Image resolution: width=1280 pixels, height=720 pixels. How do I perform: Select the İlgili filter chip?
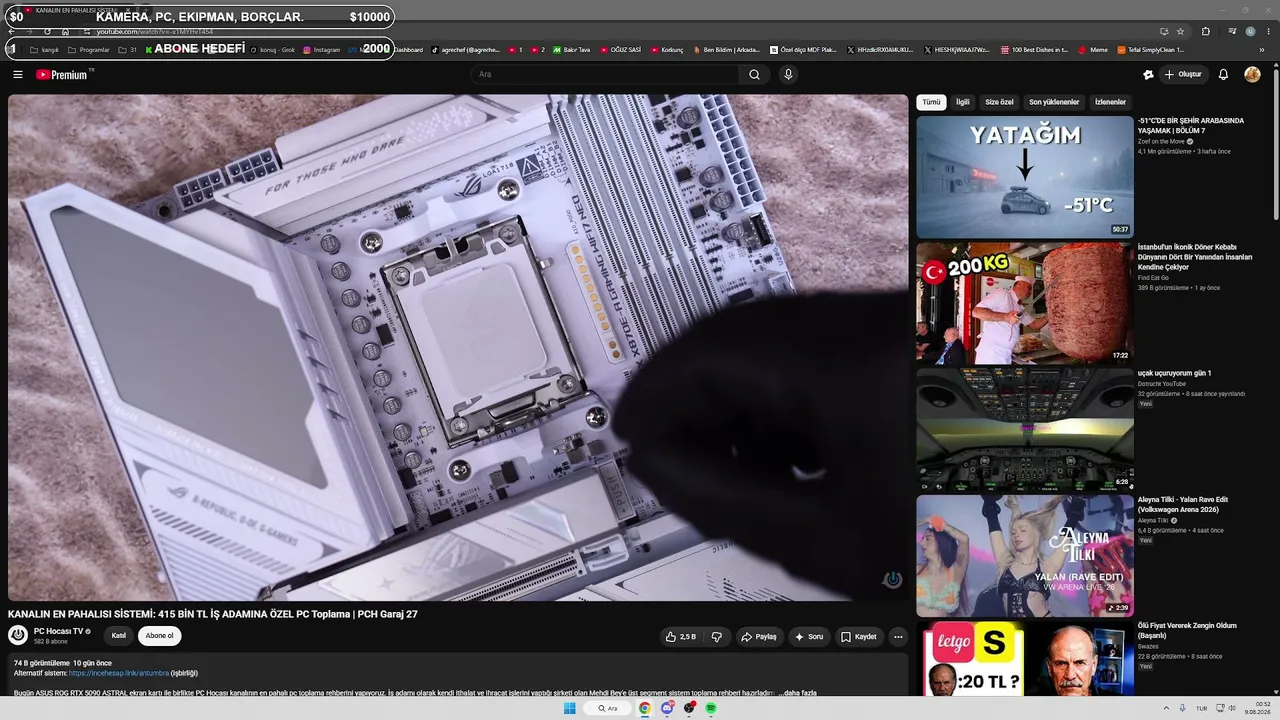962,102
